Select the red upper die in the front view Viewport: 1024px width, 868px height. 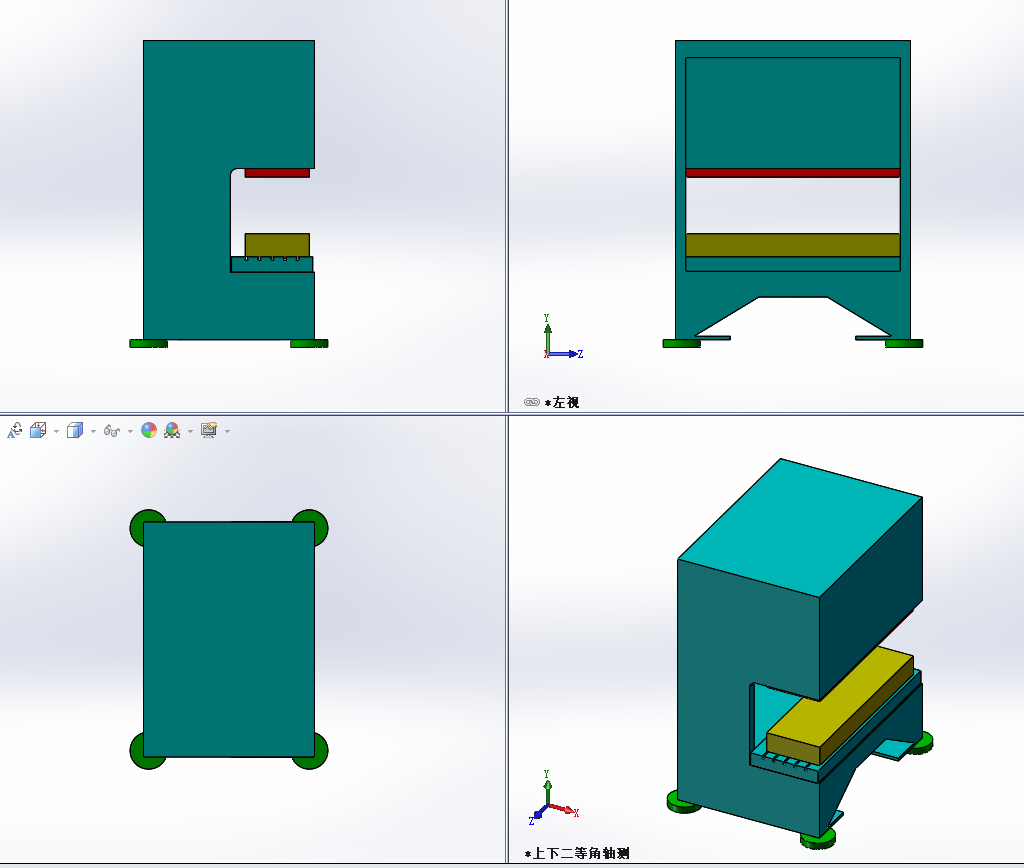point(277,173)
